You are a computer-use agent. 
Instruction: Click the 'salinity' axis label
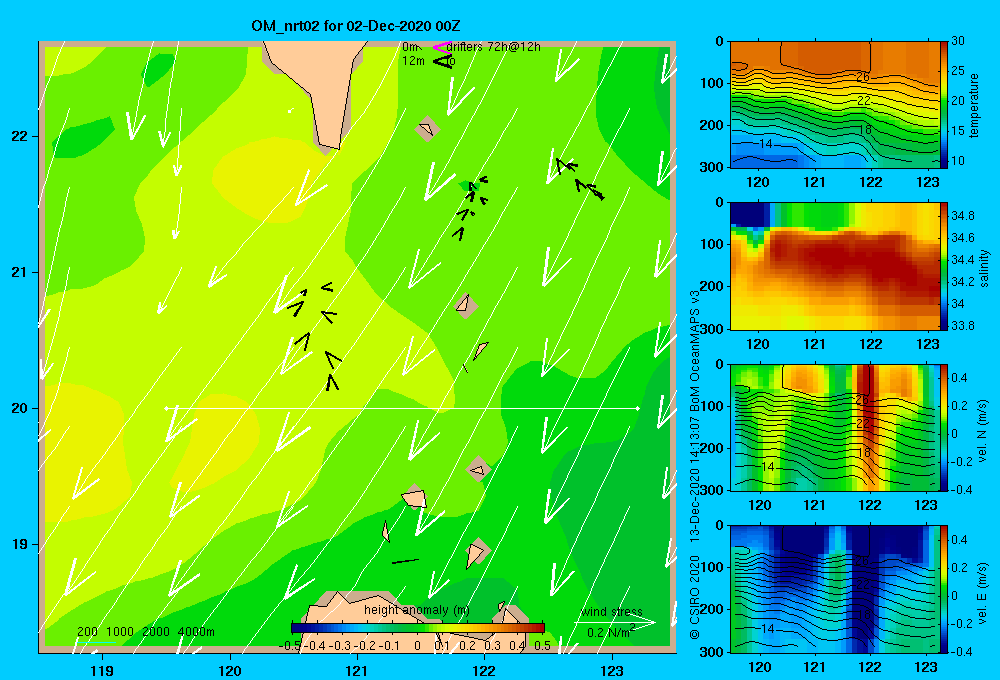[x=985, y=268]
